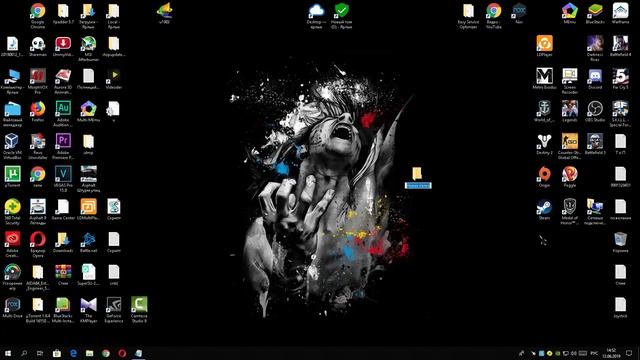Open the Action Center notifications icon
640x360 pixels.
pos(629,353)
